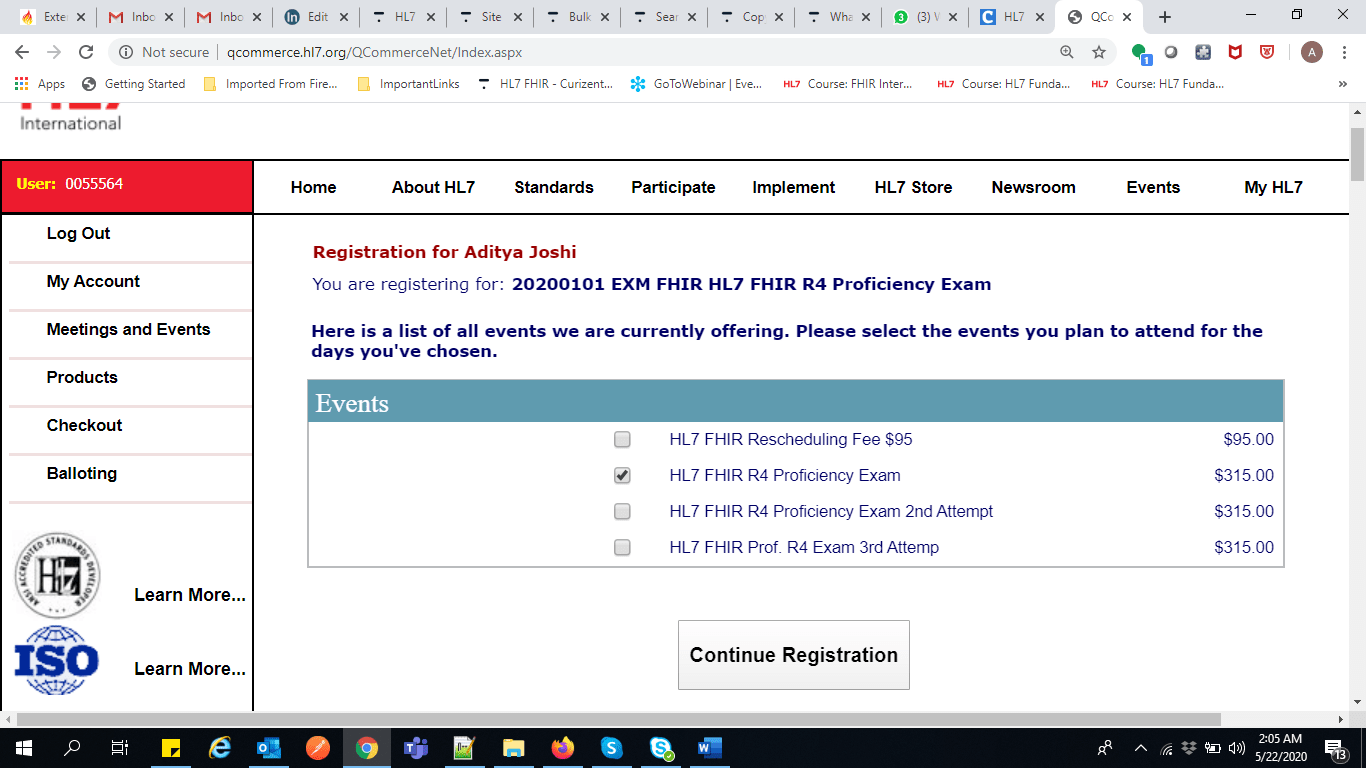Open ImportantLinks bookmark folder
Screen dimensions: 1366x768
pyautogui.click(x=408, y=84)
